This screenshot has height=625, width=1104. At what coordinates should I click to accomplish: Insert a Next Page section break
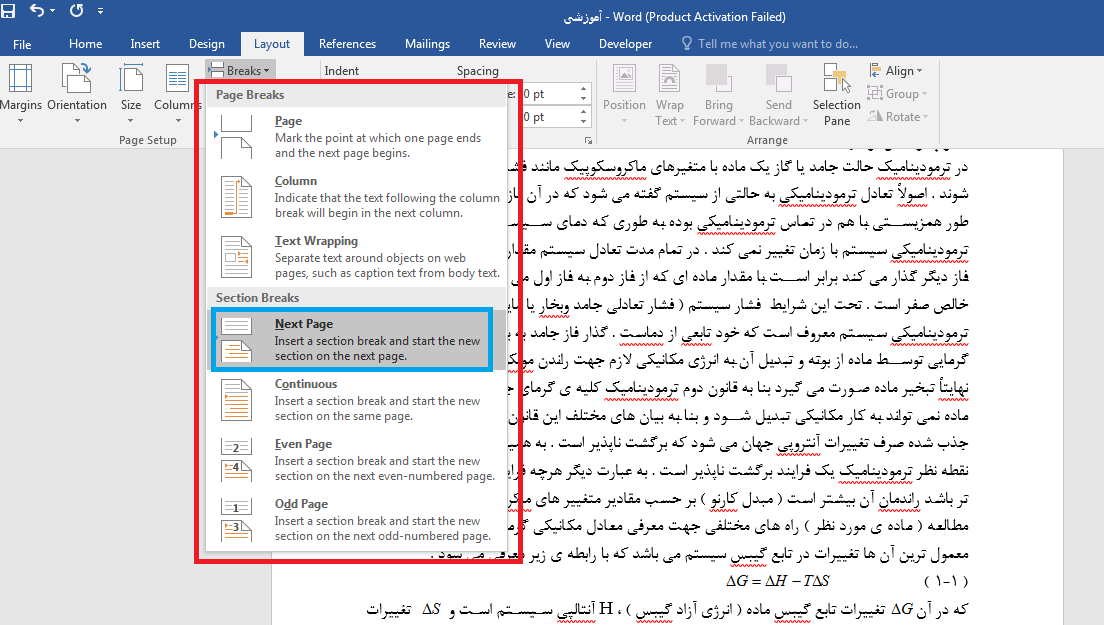tap(350, 340)
